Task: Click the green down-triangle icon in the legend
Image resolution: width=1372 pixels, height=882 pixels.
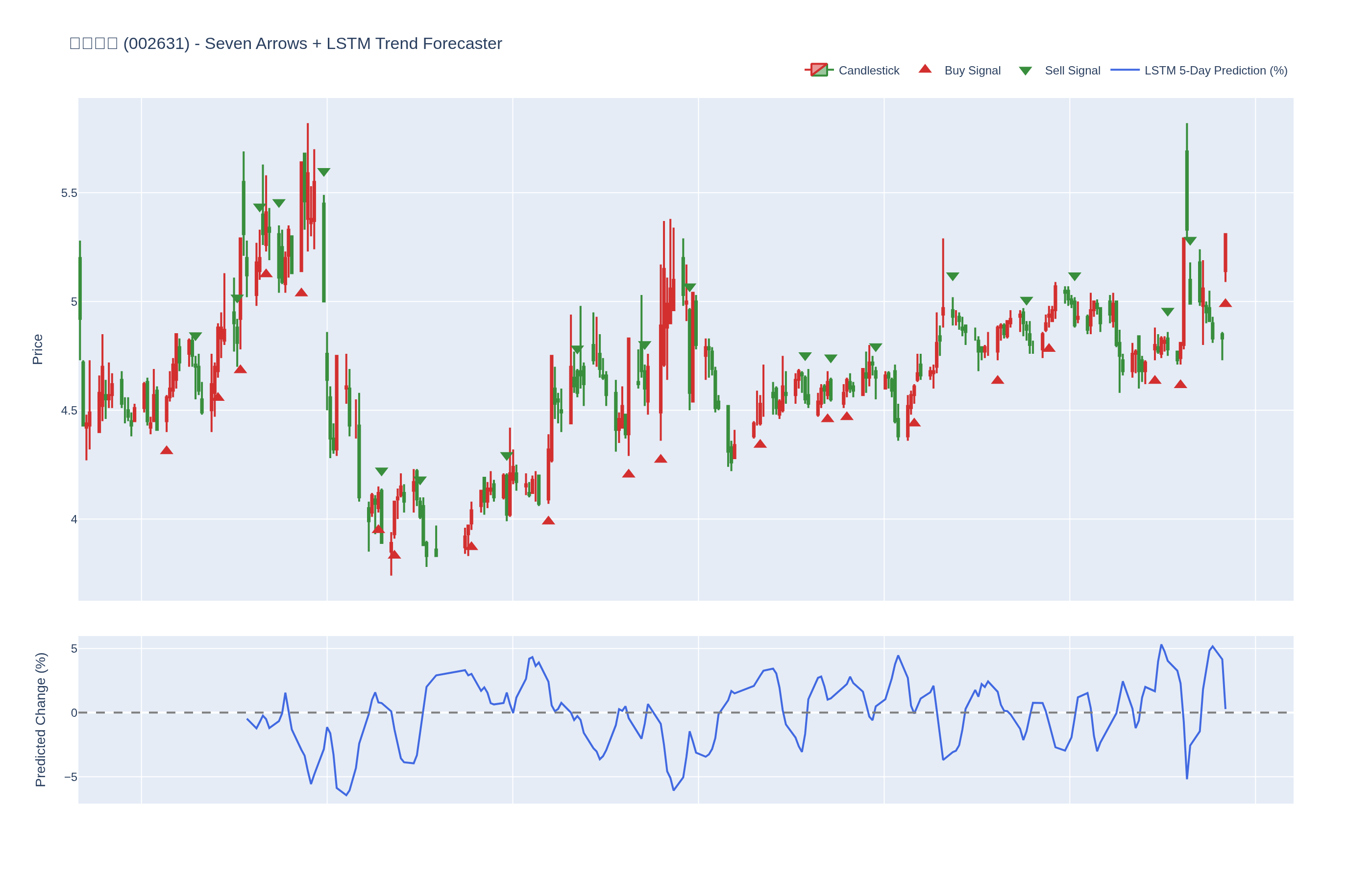Action: tap(1025, 71)
